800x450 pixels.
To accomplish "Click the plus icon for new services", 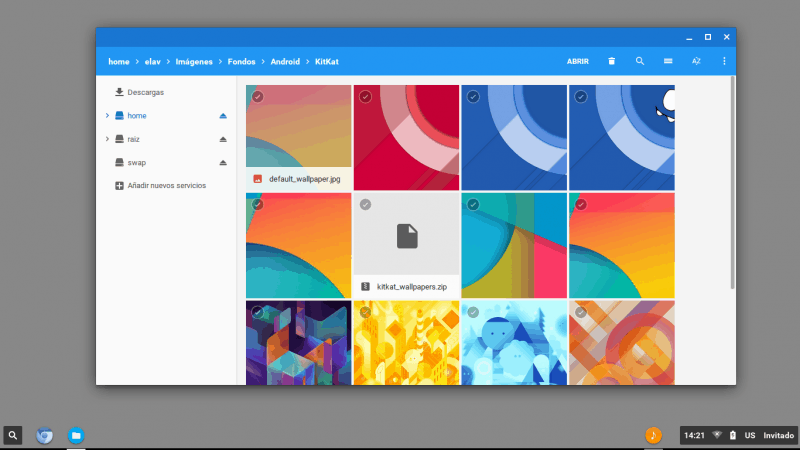I will point(119,186).
